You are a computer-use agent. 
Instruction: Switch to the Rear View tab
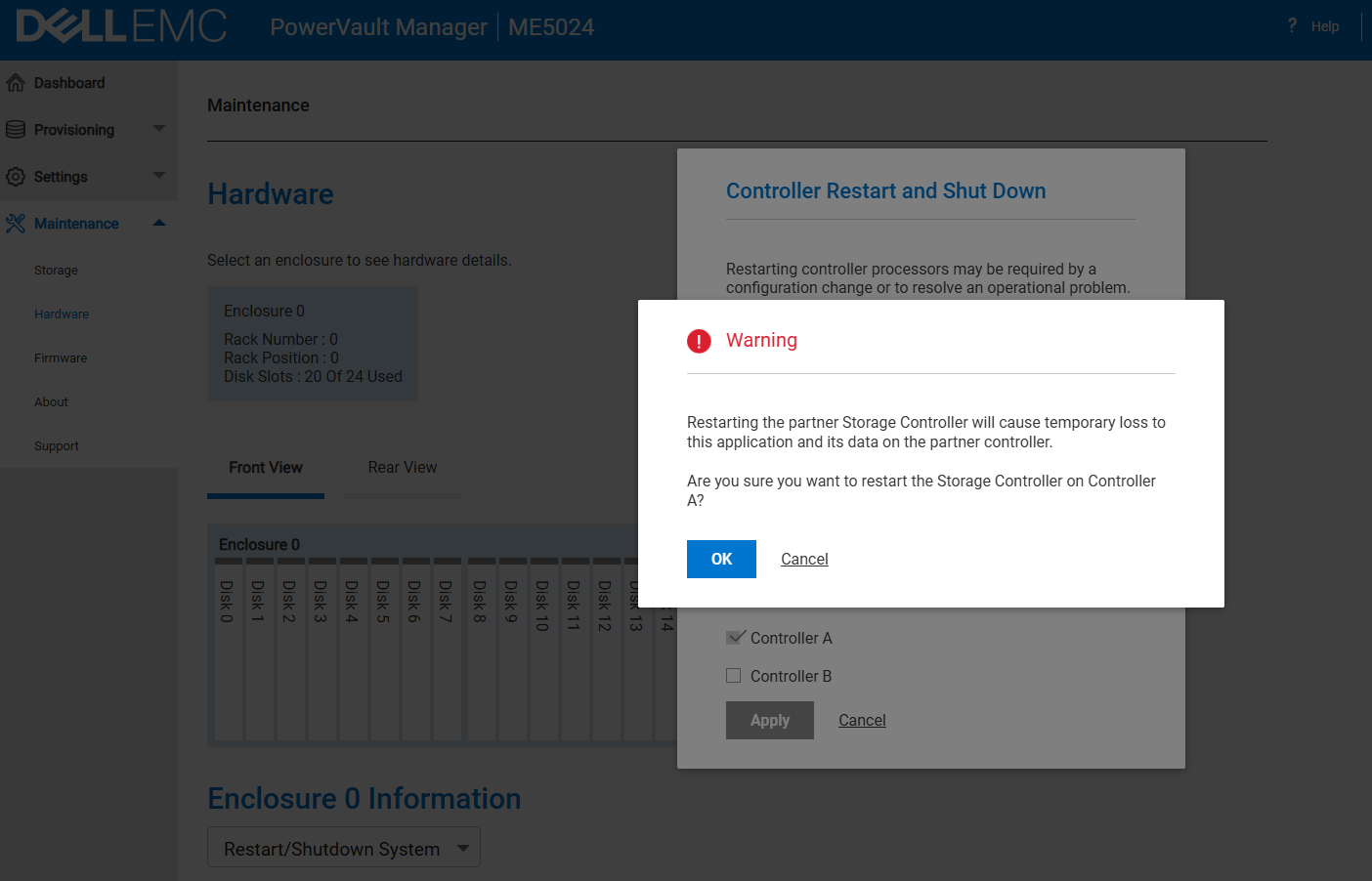[402, 467]
